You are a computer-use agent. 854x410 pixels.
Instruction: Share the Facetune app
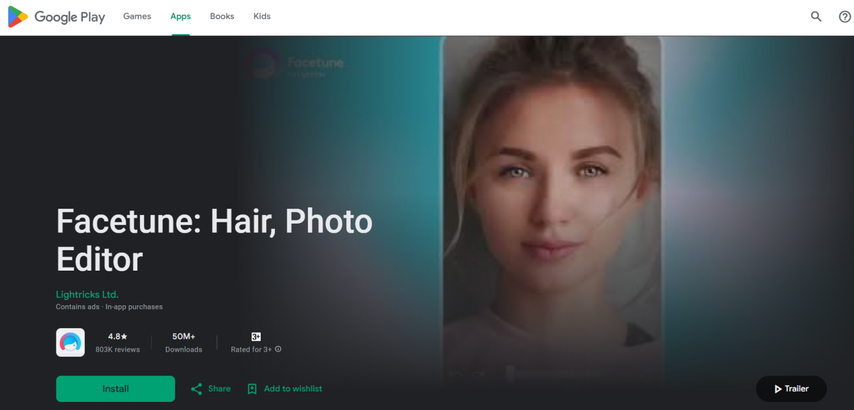click(211, 389)
